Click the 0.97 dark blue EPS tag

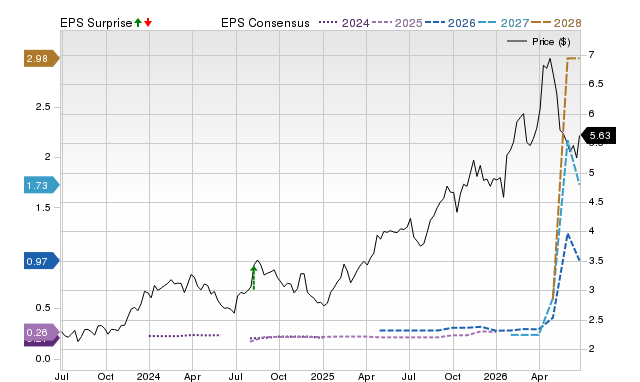(x=42, y=261)
